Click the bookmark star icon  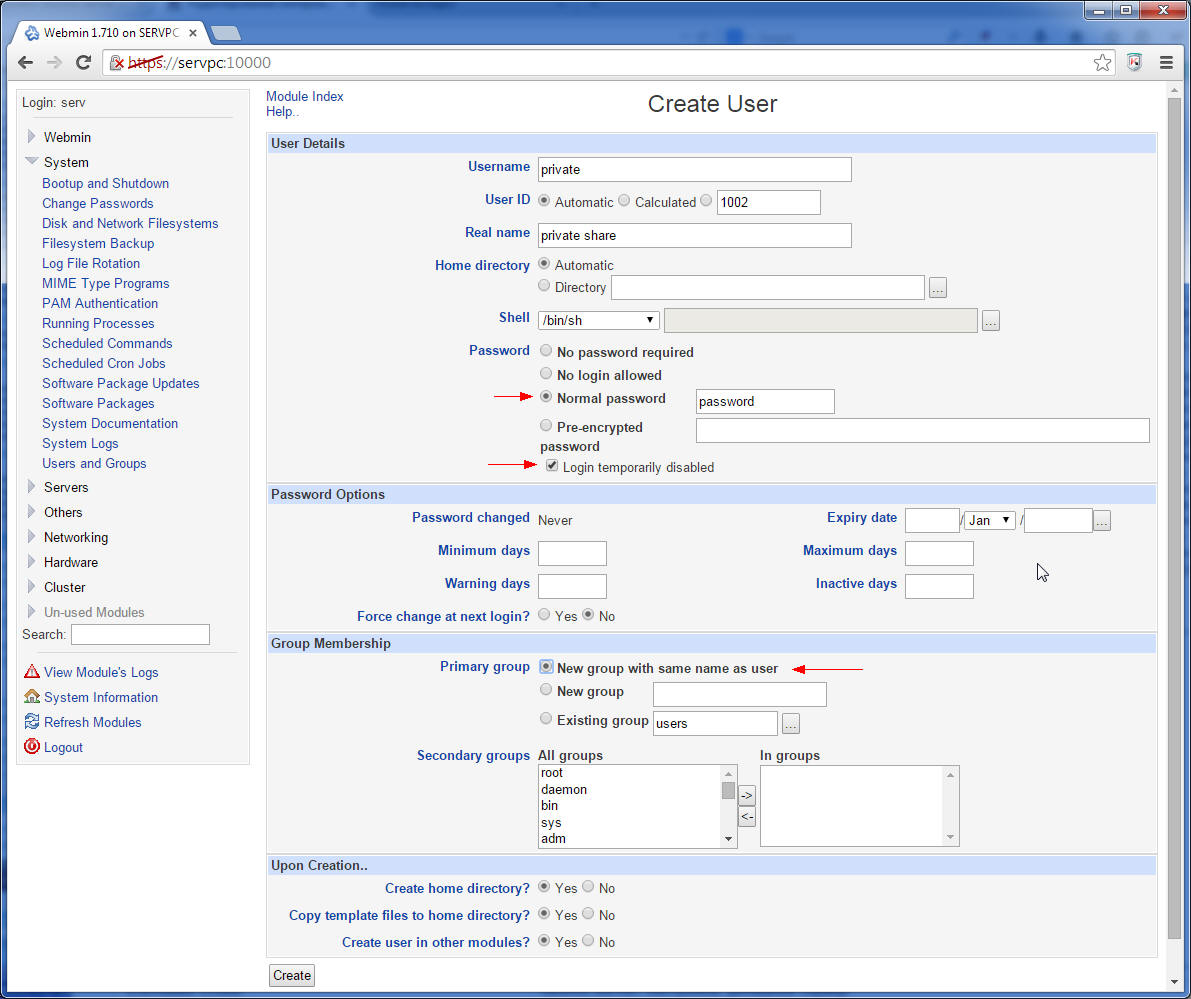[1102, 62]
